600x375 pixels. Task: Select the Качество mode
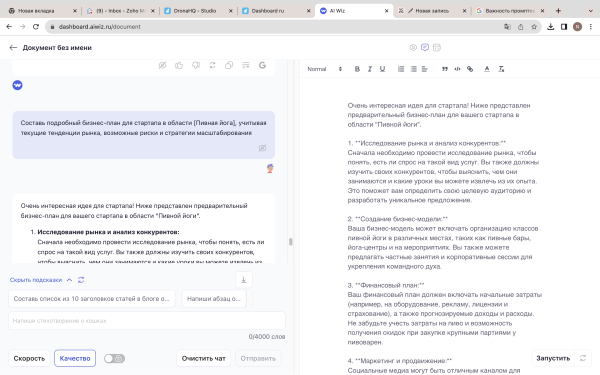coord(75,359)
